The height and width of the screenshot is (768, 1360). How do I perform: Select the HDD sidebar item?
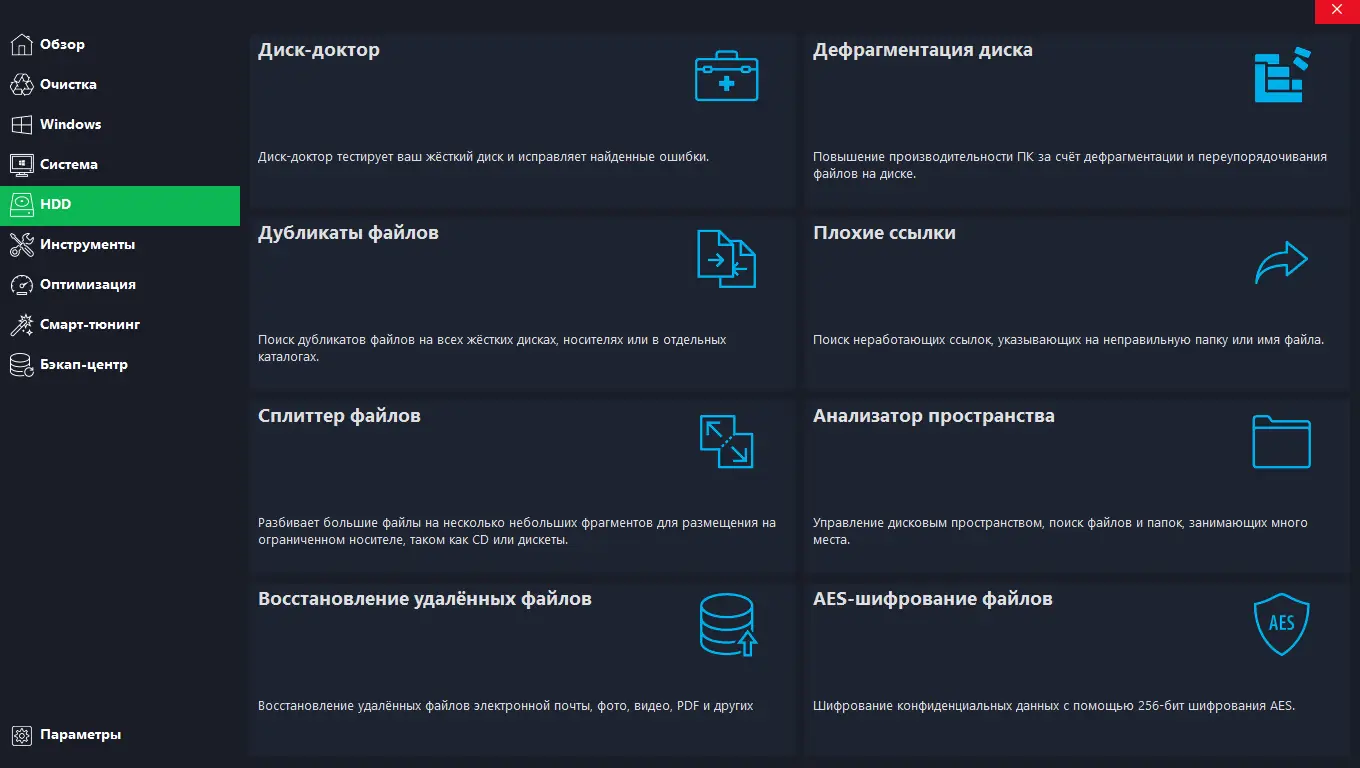tap(120, 205)
